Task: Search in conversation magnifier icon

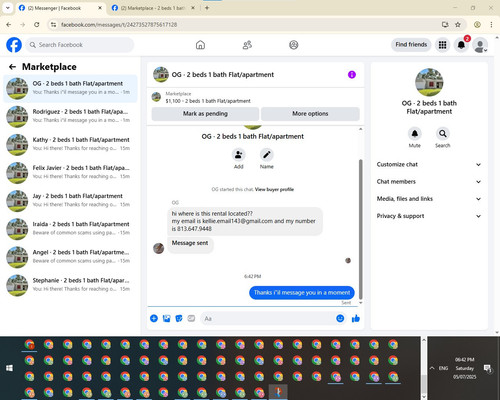Action: point(443,134)
